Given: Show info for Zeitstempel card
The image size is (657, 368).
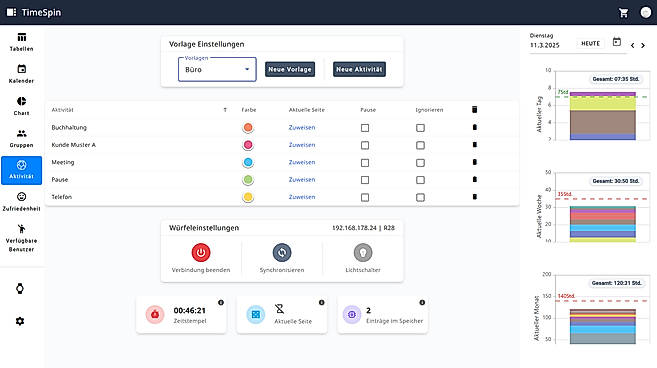Looking at the screenshot, I should 221,302.
